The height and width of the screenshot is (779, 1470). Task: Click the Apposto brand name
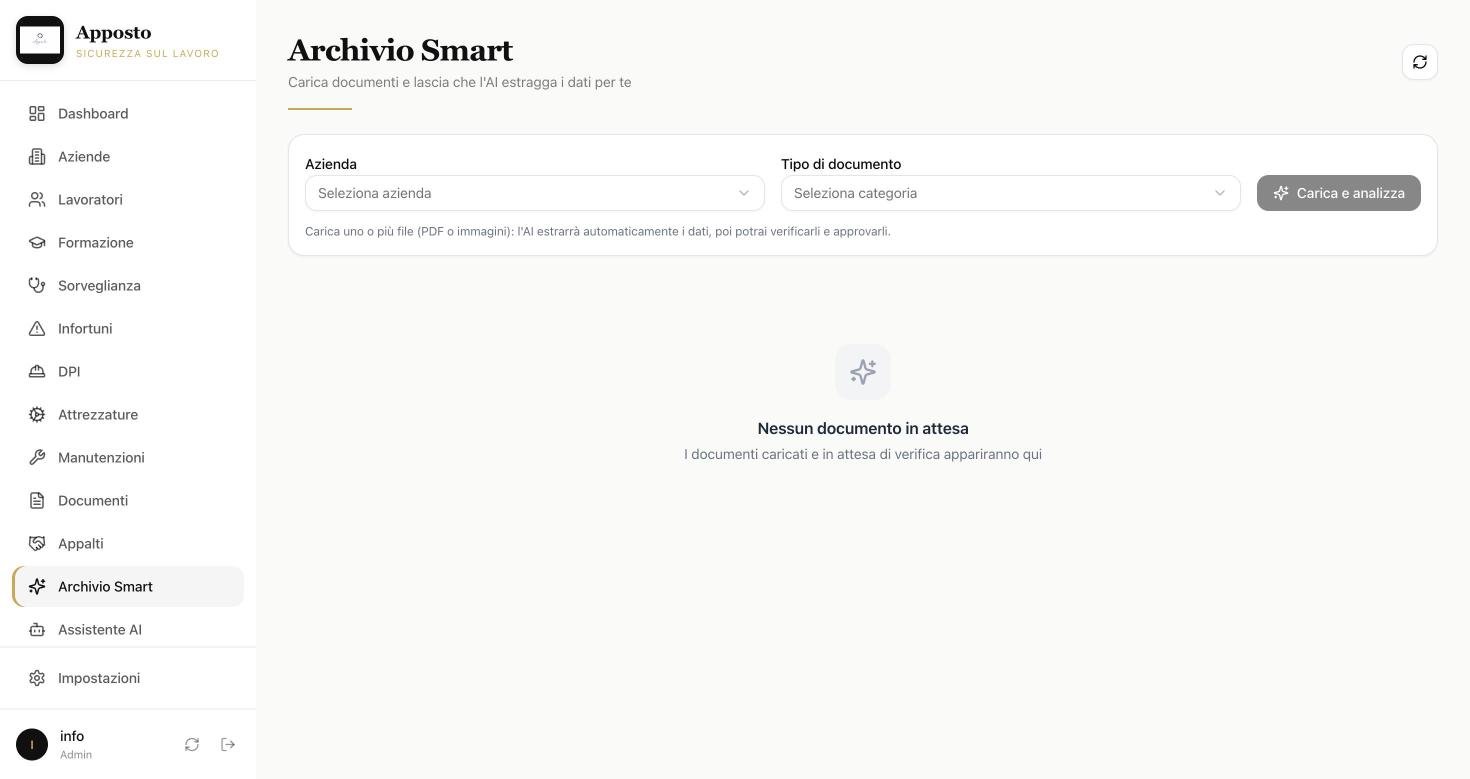pyautogui.click(x=114, y=33)
